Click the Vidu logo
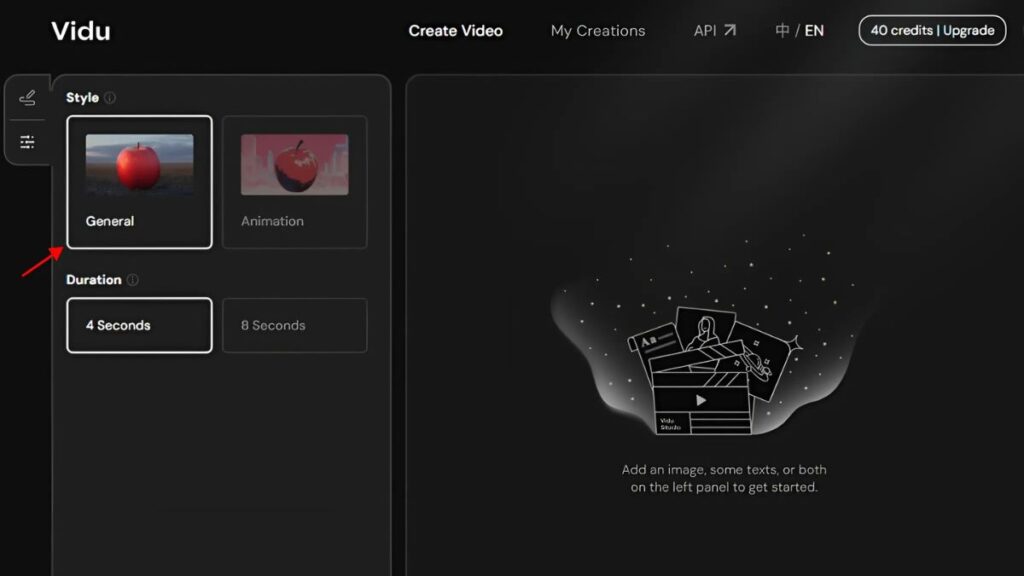This screenshot has width=1024, height=576. (x=81, y=31)
